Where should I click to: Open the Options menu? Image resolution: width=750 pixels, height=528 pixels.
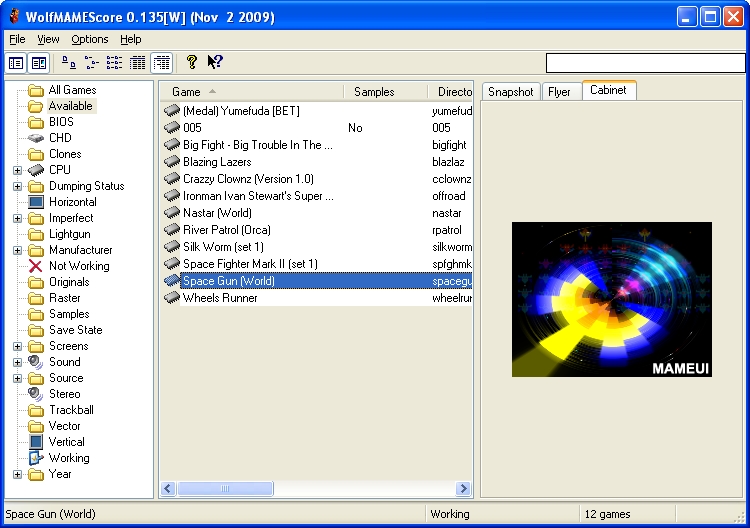90,39
